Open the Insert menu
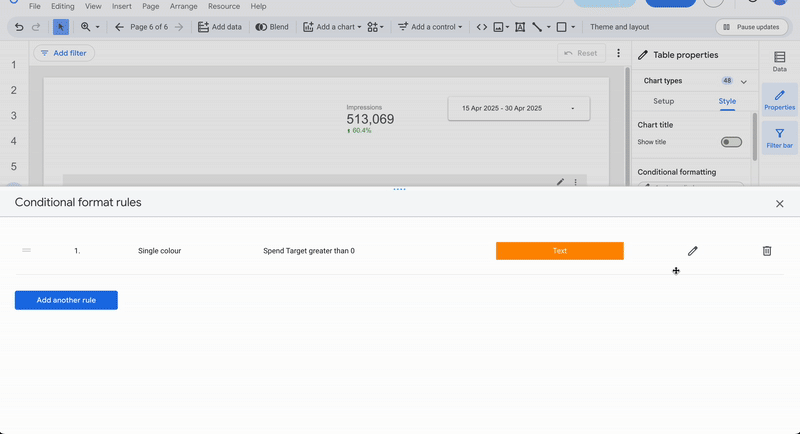This screenshot has height=434, width=800. click(121, 6)
